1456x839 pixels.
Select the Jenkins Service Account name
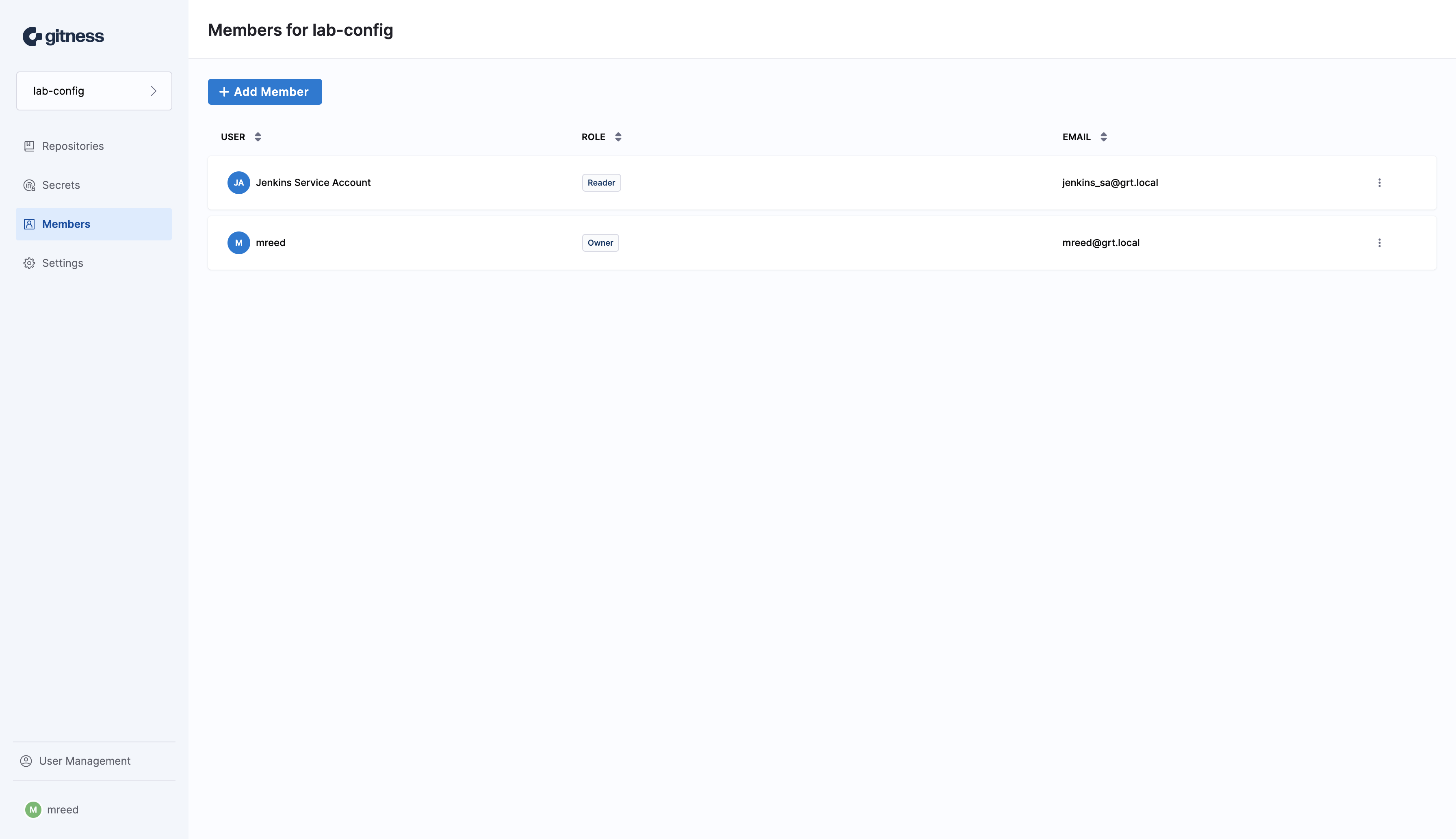click(313, 183)
